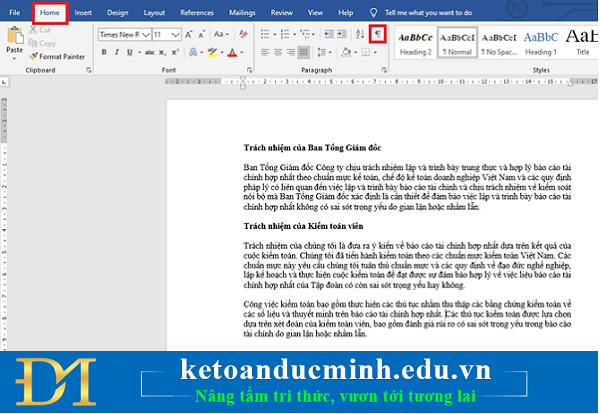
Task: Switch to the Mailings tab
Action: coord(242,13)
